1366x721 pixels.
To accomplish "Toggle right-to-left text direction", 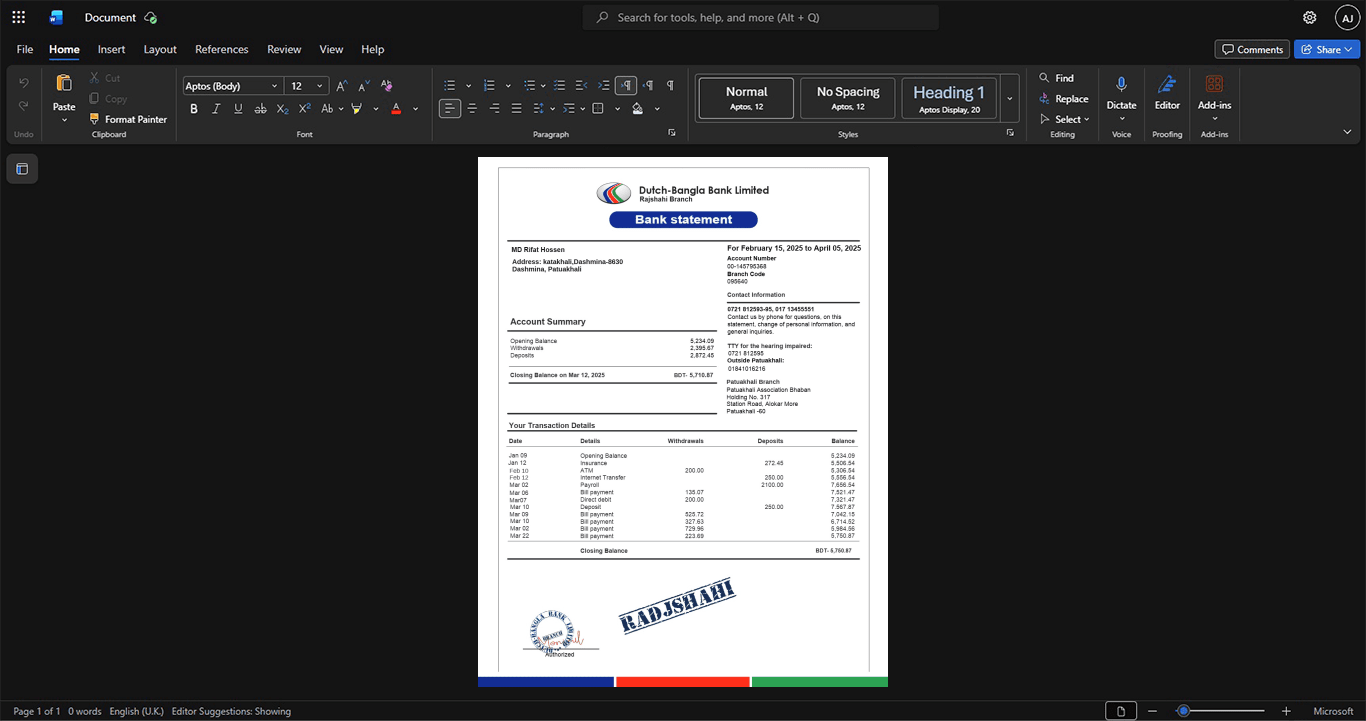I will point(648,86).
